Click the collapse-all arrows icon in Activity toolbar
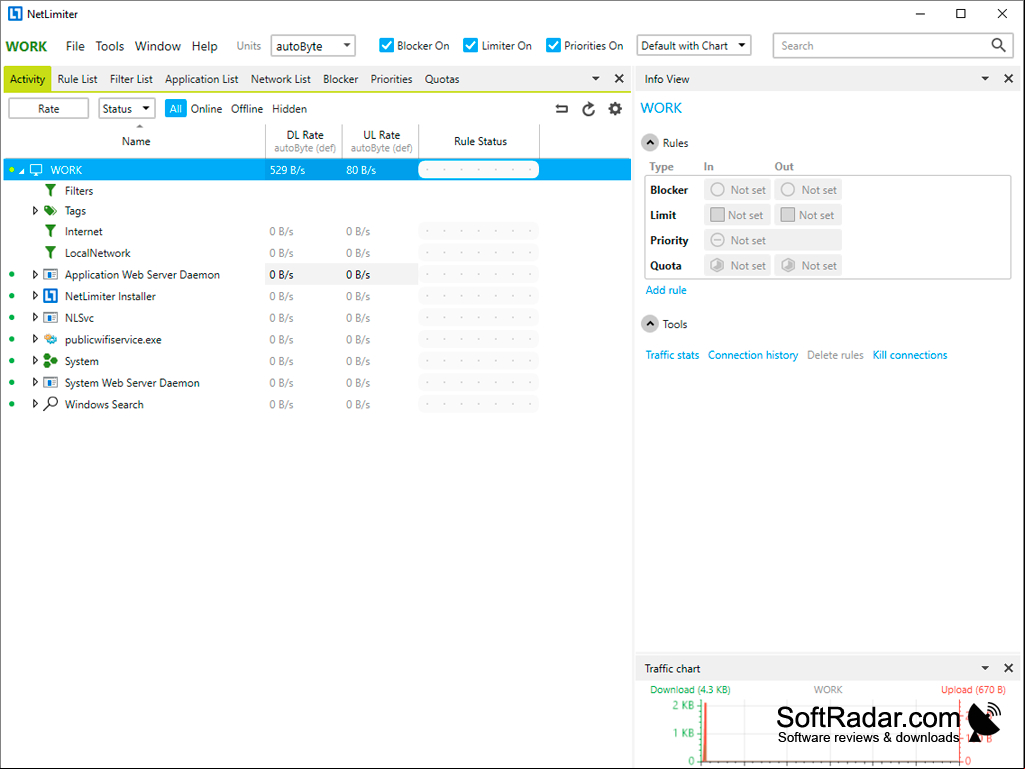 562,109
